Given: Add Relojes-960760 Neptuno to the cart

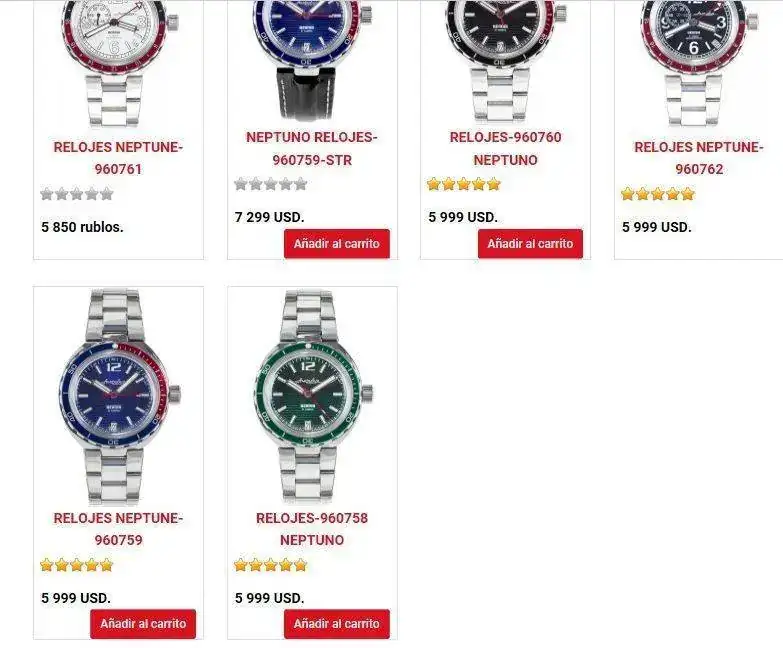Looking at the screenshot, I should point(530,244).
